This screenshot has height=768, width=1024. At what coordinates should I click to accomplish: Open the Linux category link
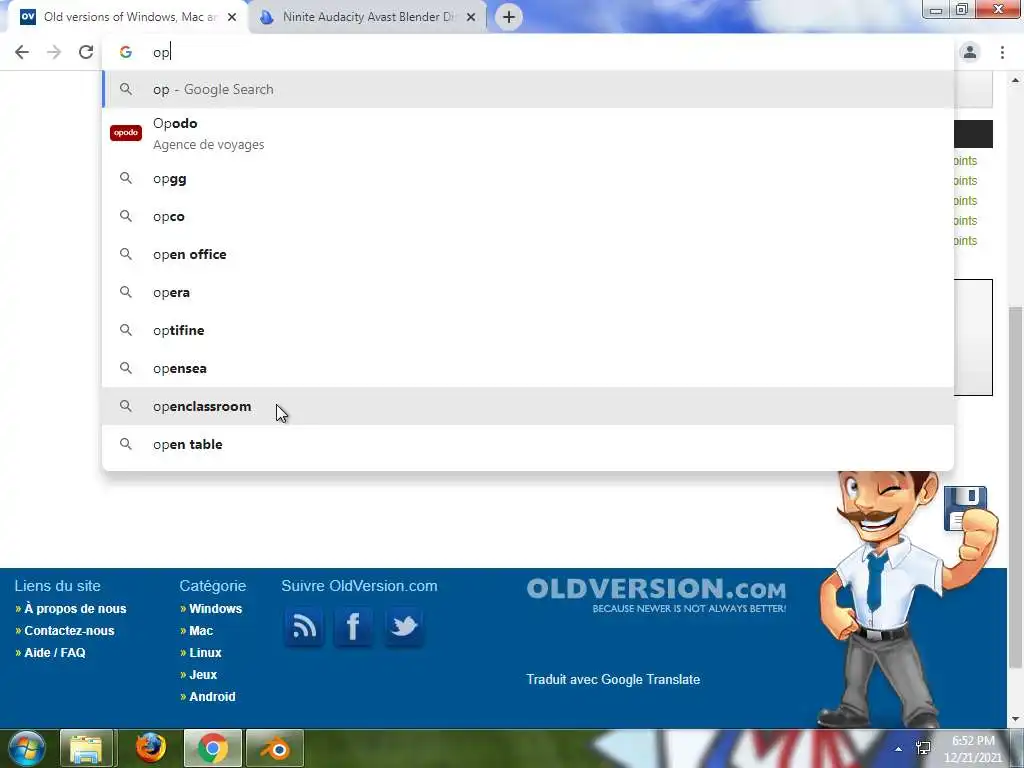(x=205, y=652)
